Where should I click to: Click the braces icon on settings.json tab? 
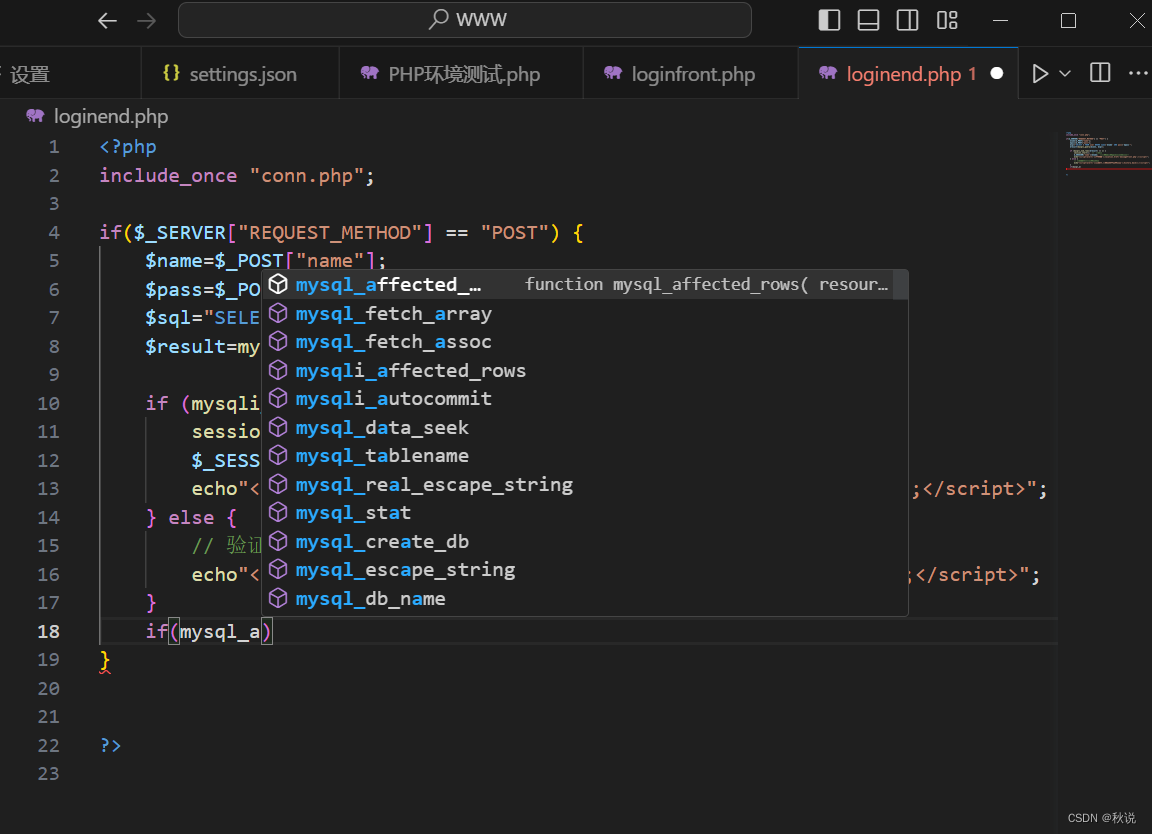[170, 73]
